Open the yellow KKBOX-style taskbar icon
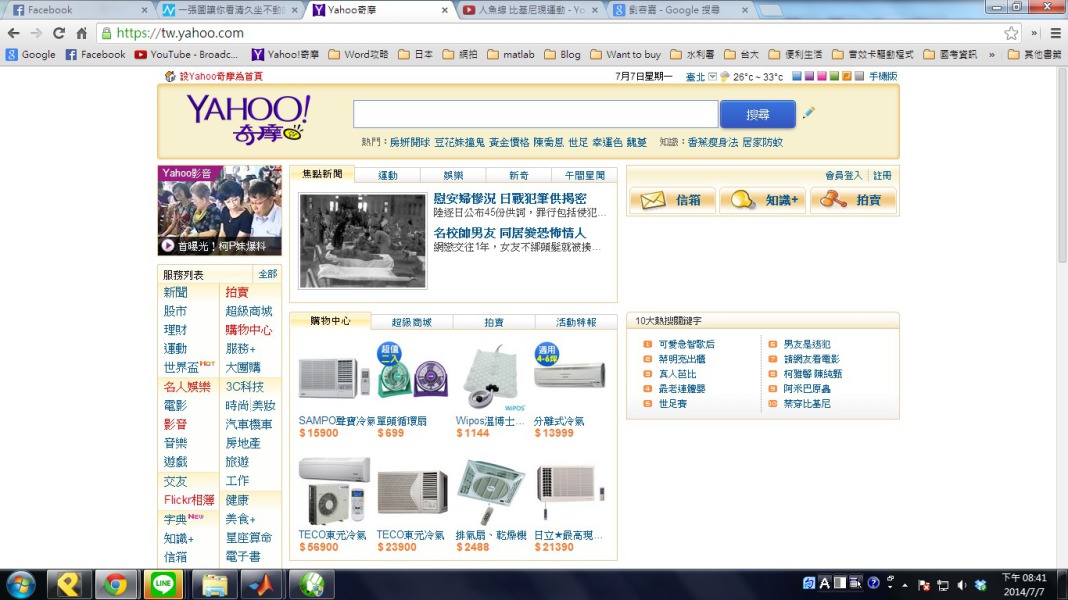The width and height of the screenshot is (1068, 600). 68,584
